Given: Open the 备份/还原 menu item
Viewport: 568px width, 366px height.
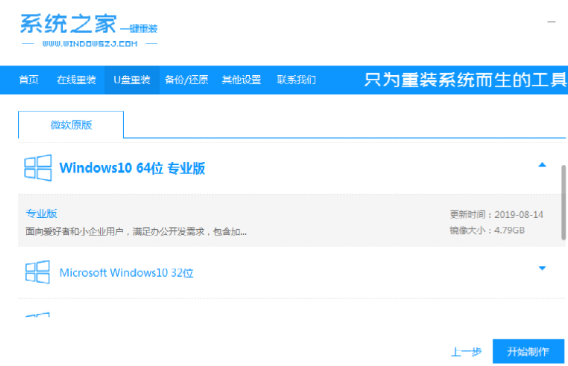Looking at the screenshot, I should pyautogui.click(x=187, y=80).
